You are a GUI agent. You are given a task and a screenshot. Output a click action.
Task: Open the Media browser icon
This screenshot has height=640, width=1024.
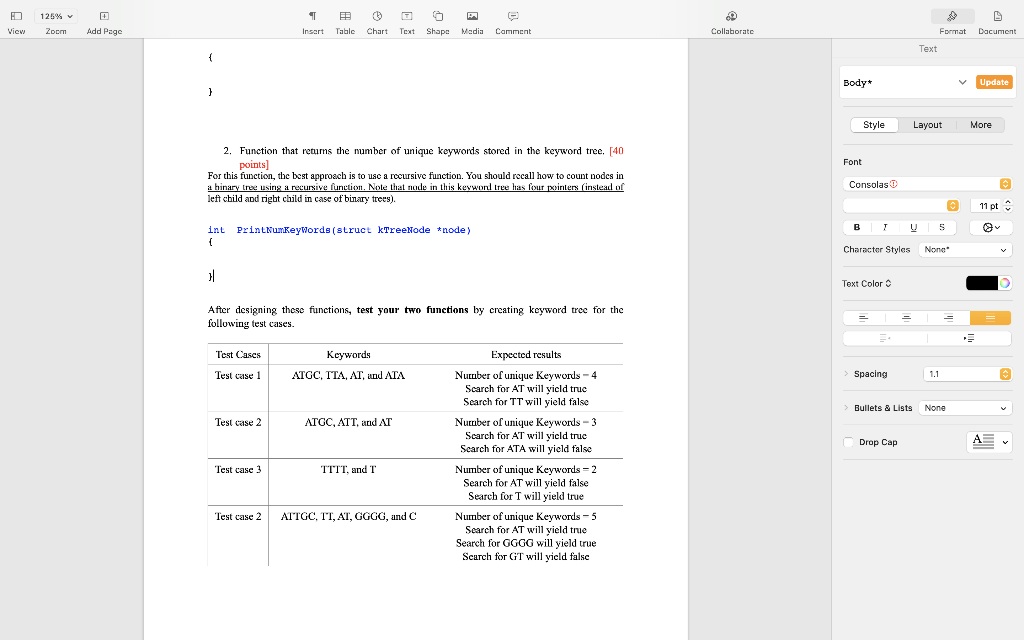pos(472,20)
